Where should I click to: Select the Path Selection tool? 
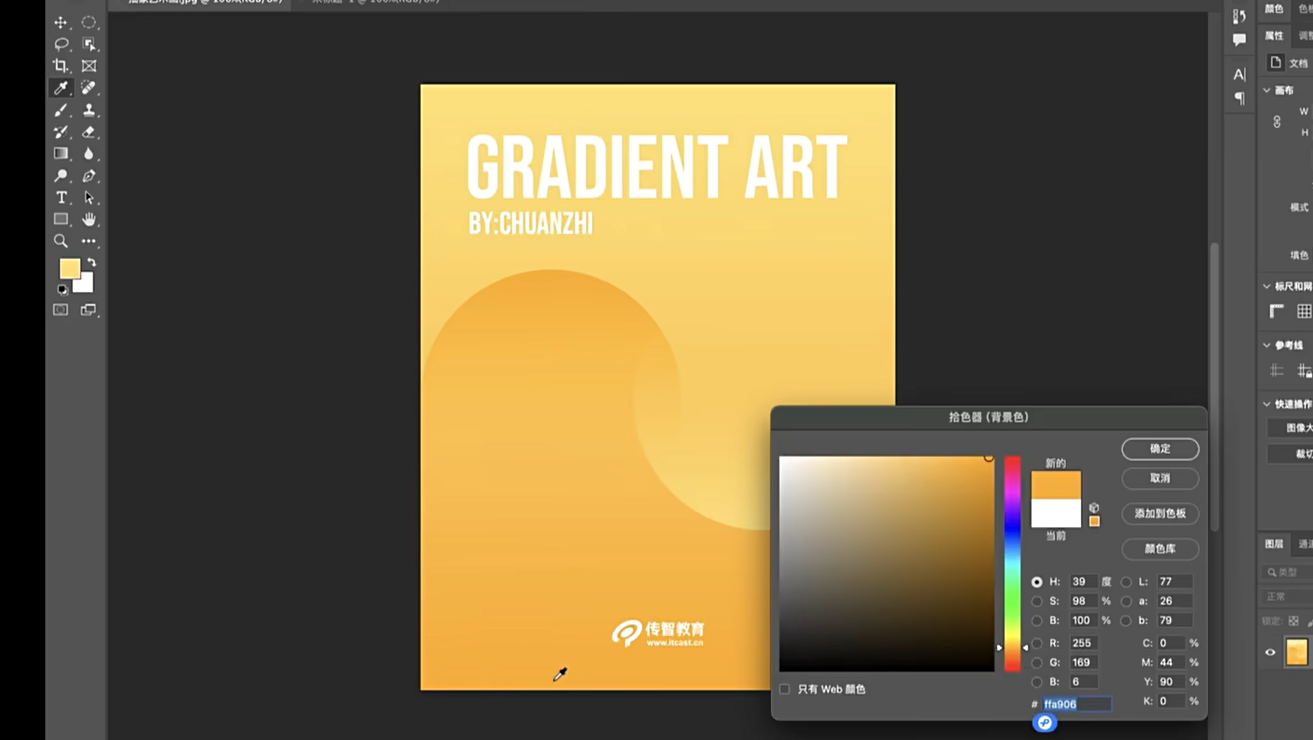(89, 198)
